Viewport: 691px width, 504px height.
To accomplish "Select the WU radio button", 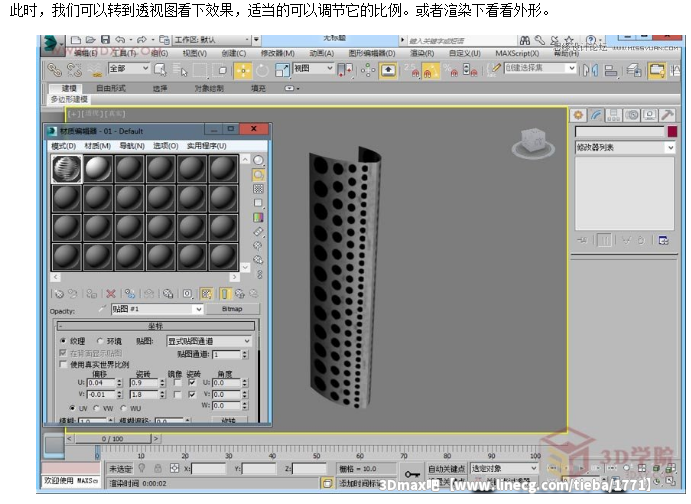I will [x=123, y=408].
